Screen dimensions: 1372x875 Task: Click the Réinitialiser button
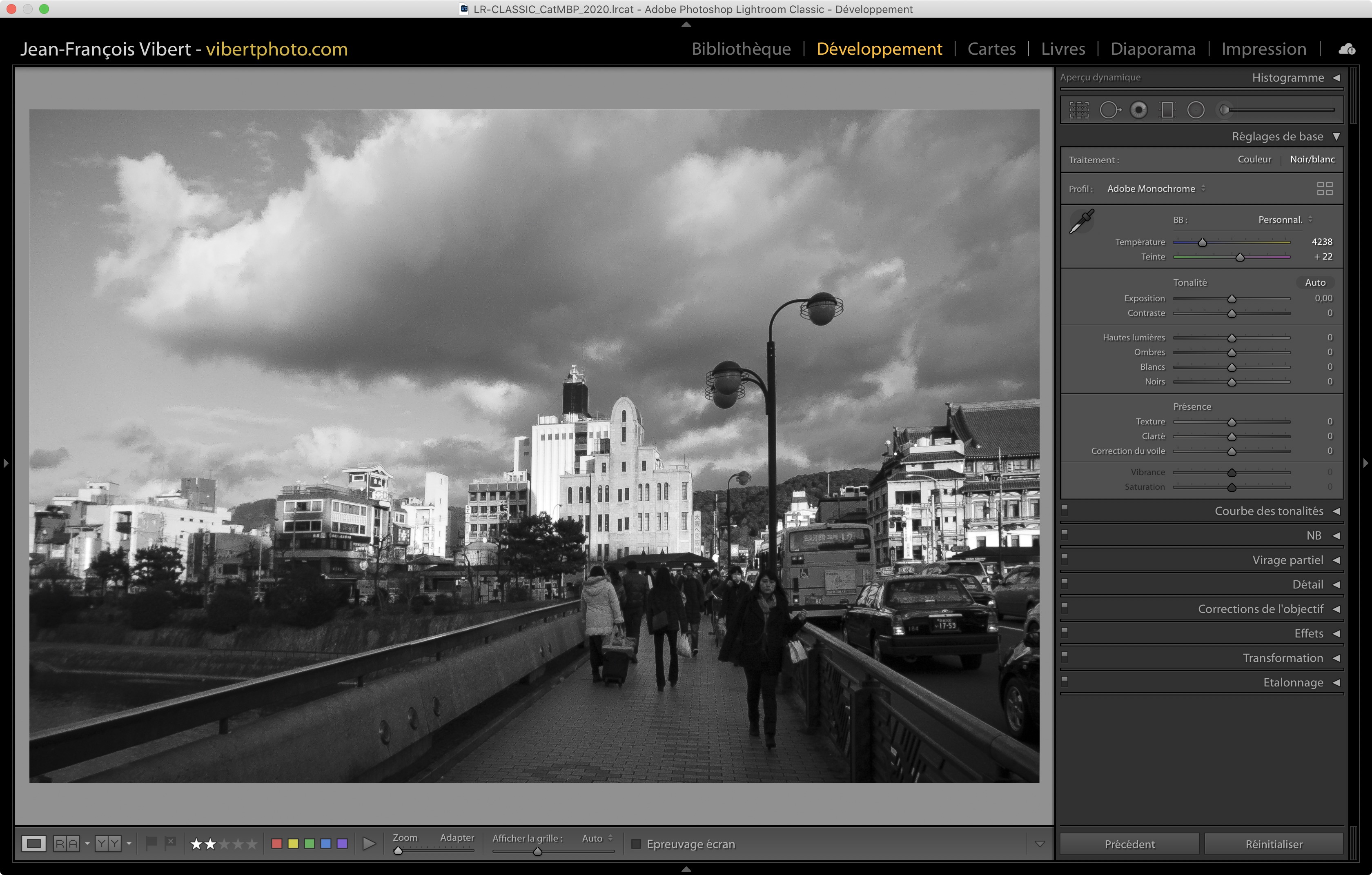pyautogui.click(x=1274, y=844)
